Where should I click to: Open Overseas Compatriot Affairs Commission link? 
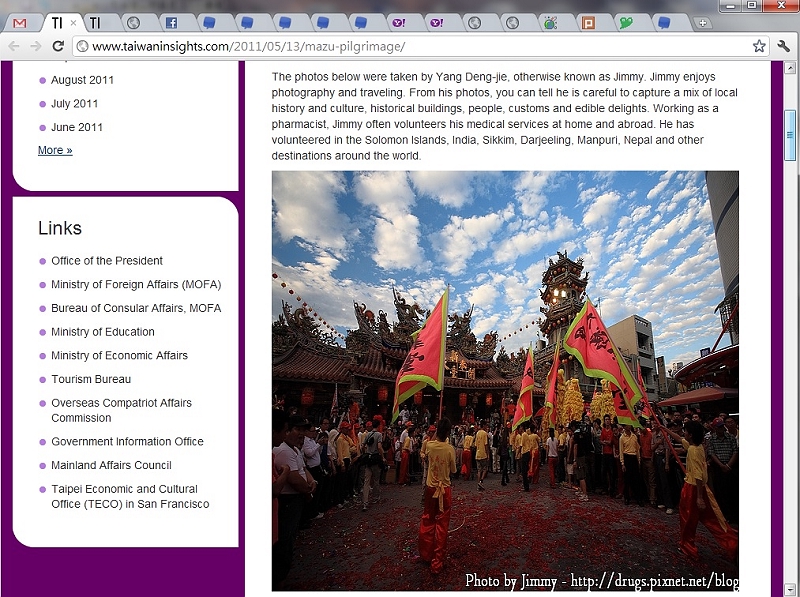click(x=121, y=410)
